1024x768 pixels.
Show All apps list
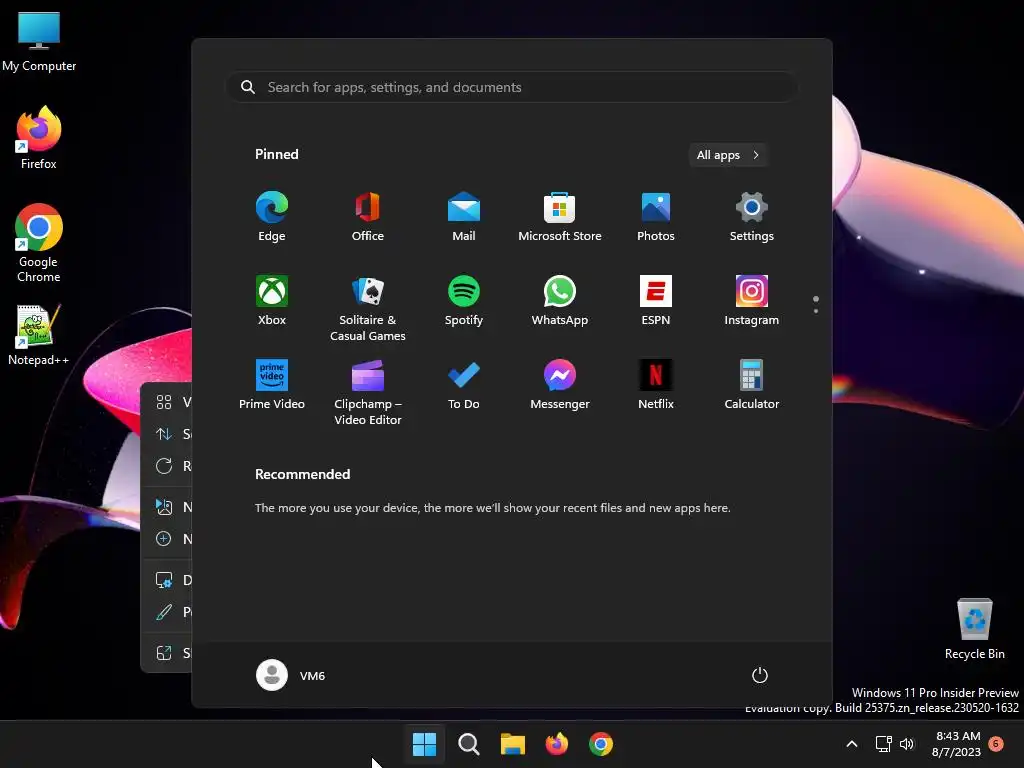pyautogui.click(x=728, y=155)
